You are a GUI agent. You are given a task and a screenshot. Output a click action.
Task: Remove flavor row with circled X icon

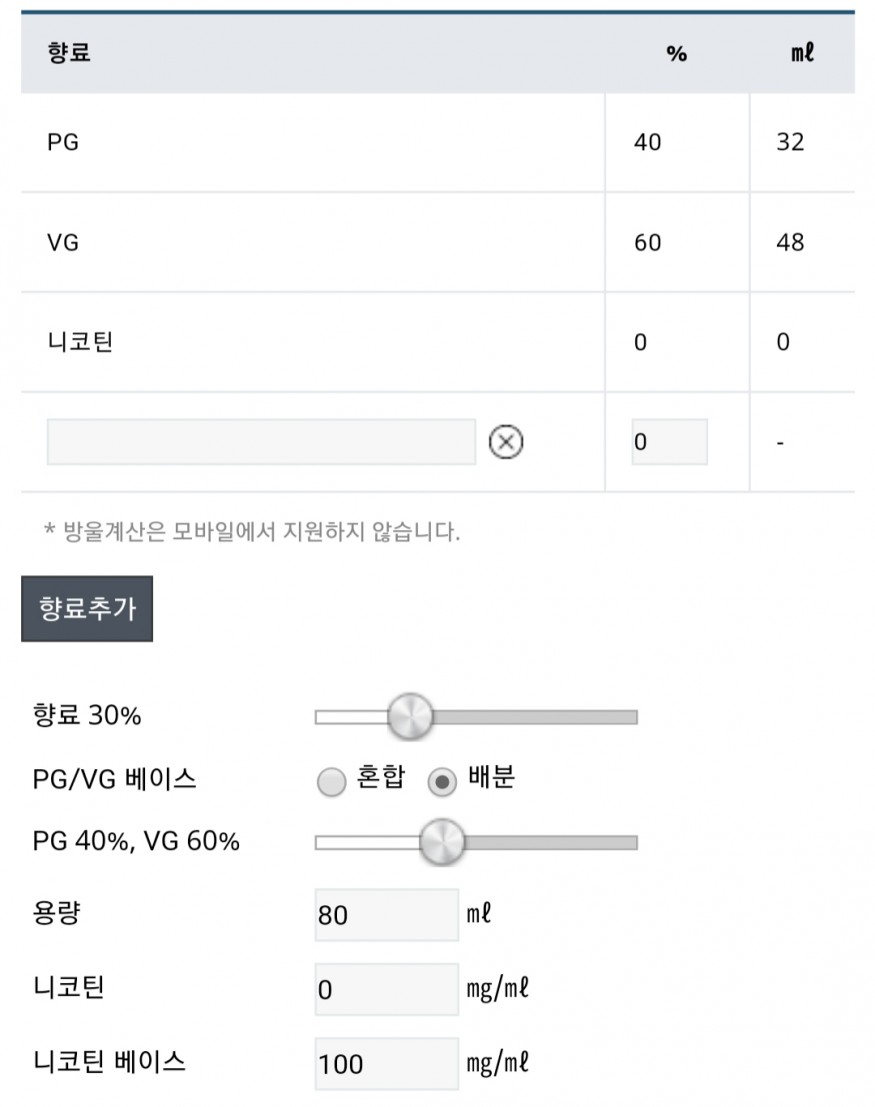506,442
